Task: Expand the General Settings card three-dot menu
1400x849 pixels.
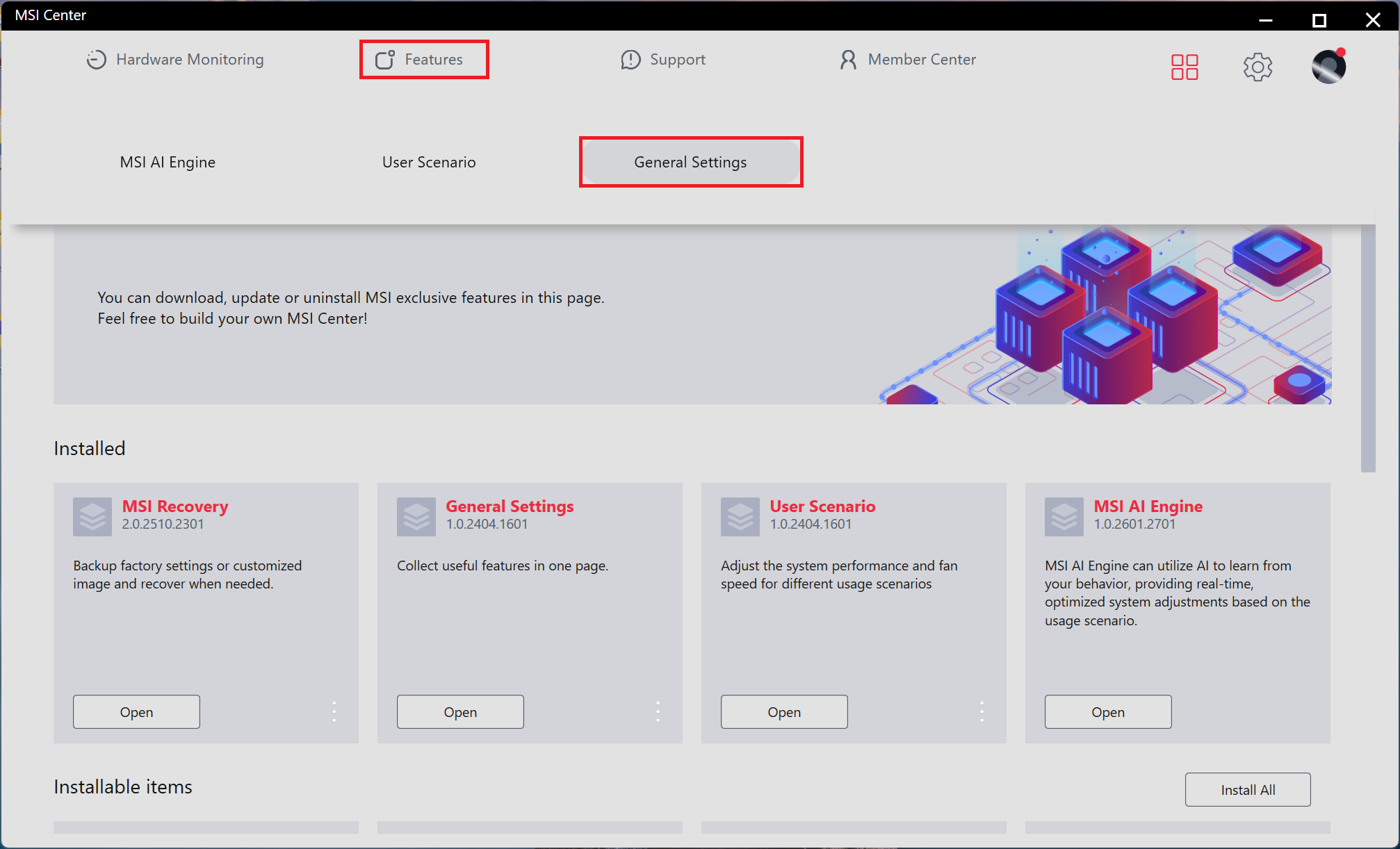Action: coord(658,711)
